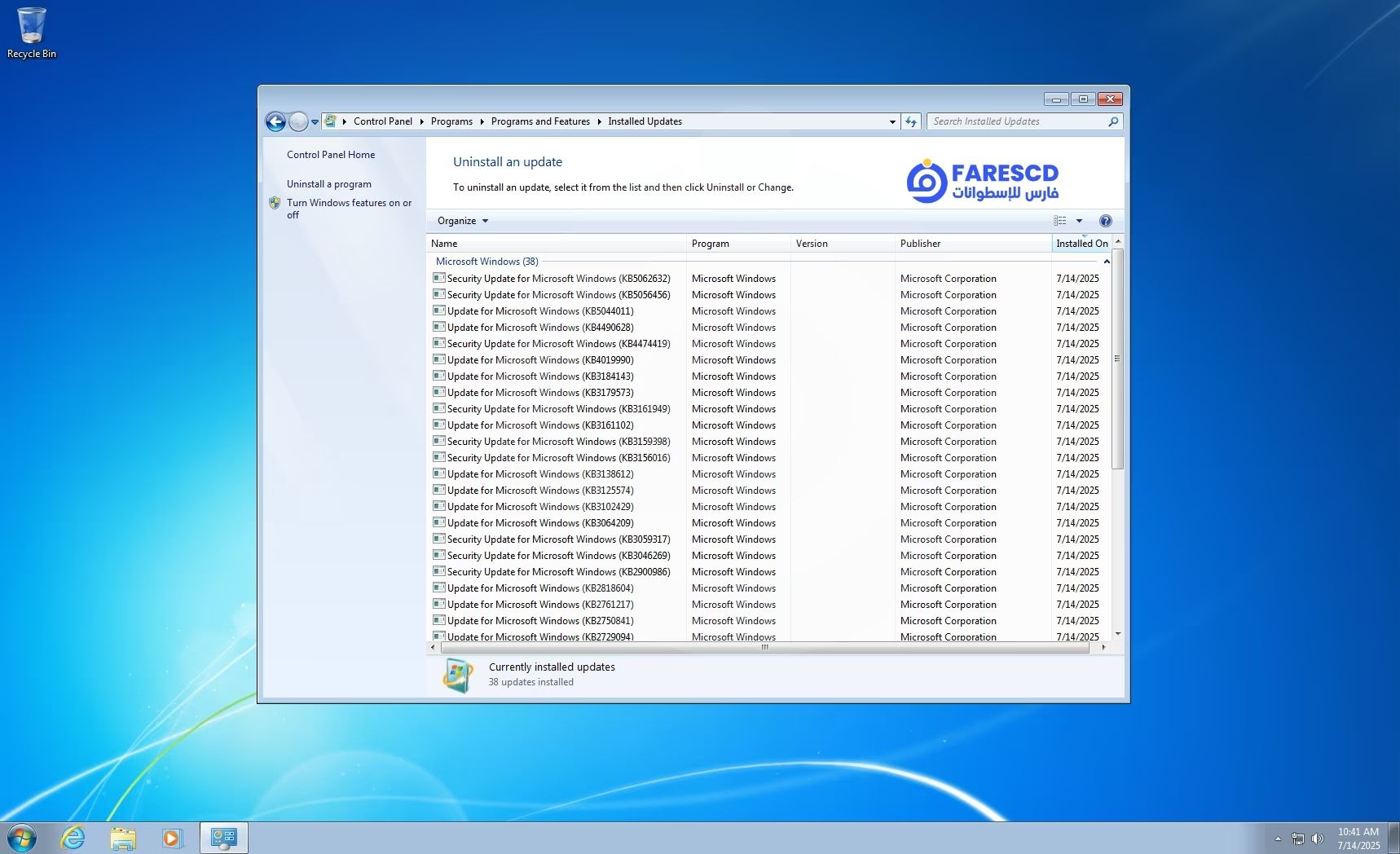Select Security Update KB5056456 entry
The height and width of the screenshot is (854, 1400).
pyautogui.click(x=768, y=295)
